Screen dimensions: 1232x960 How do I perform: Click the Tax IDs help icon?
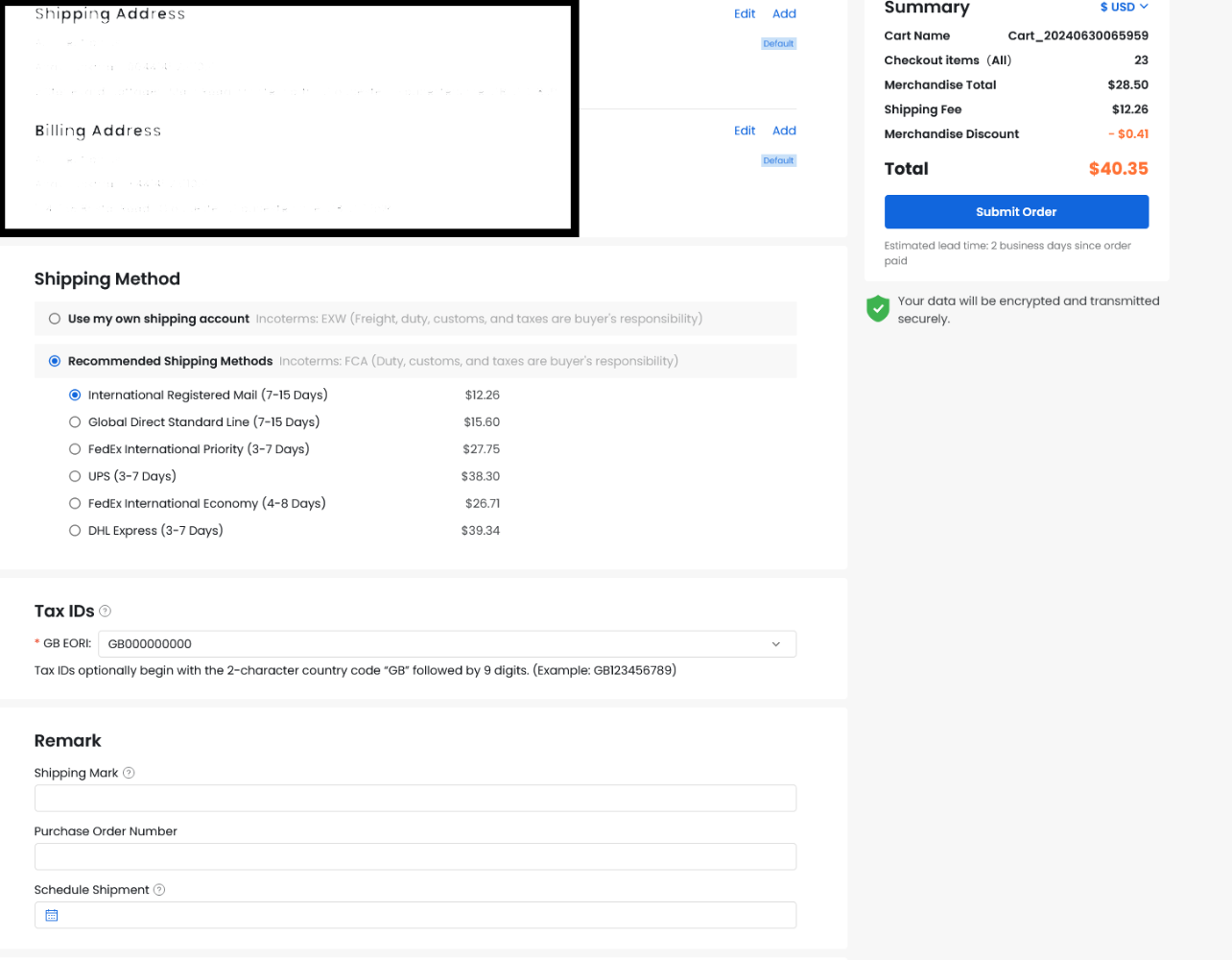click(x=106, y=612)
